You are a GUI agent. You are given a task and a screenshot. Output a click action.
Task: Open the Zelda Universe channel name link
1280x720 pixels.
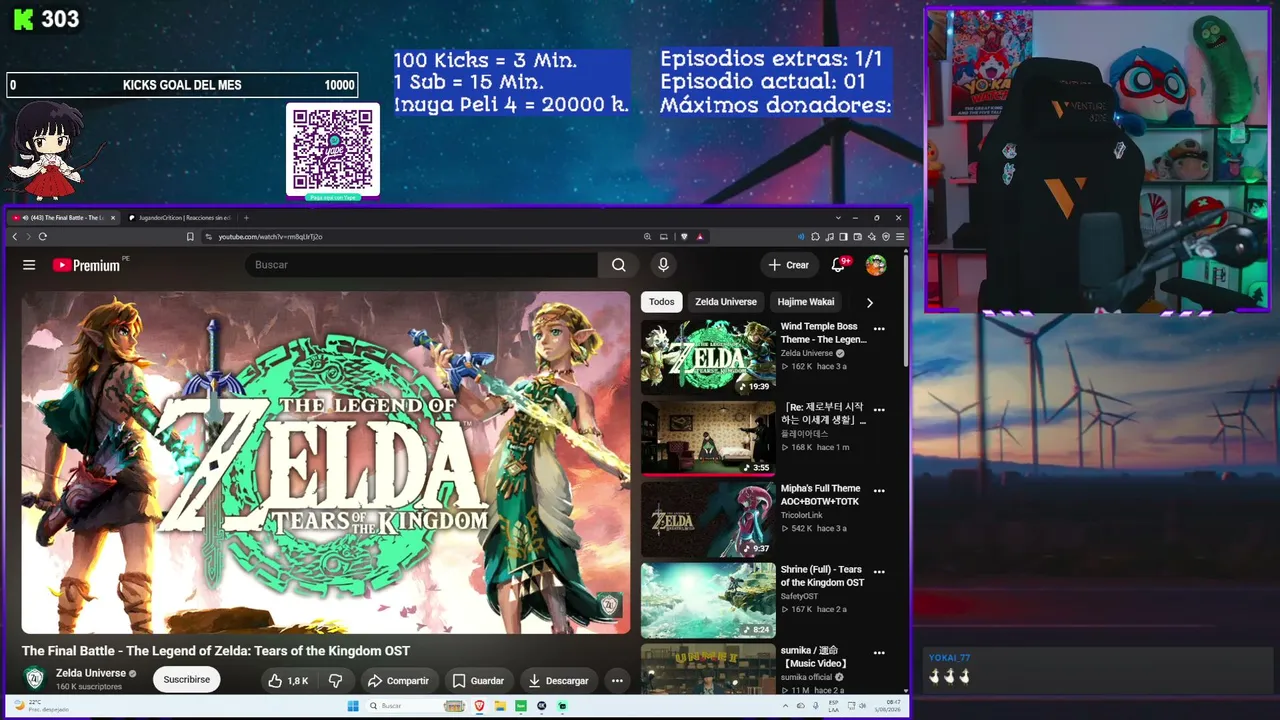(91, 673)
